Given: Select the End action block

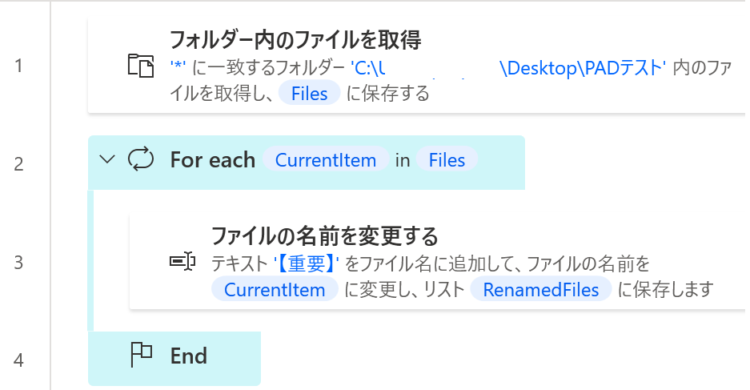Looking at the screenshot, I should [175, 358].
